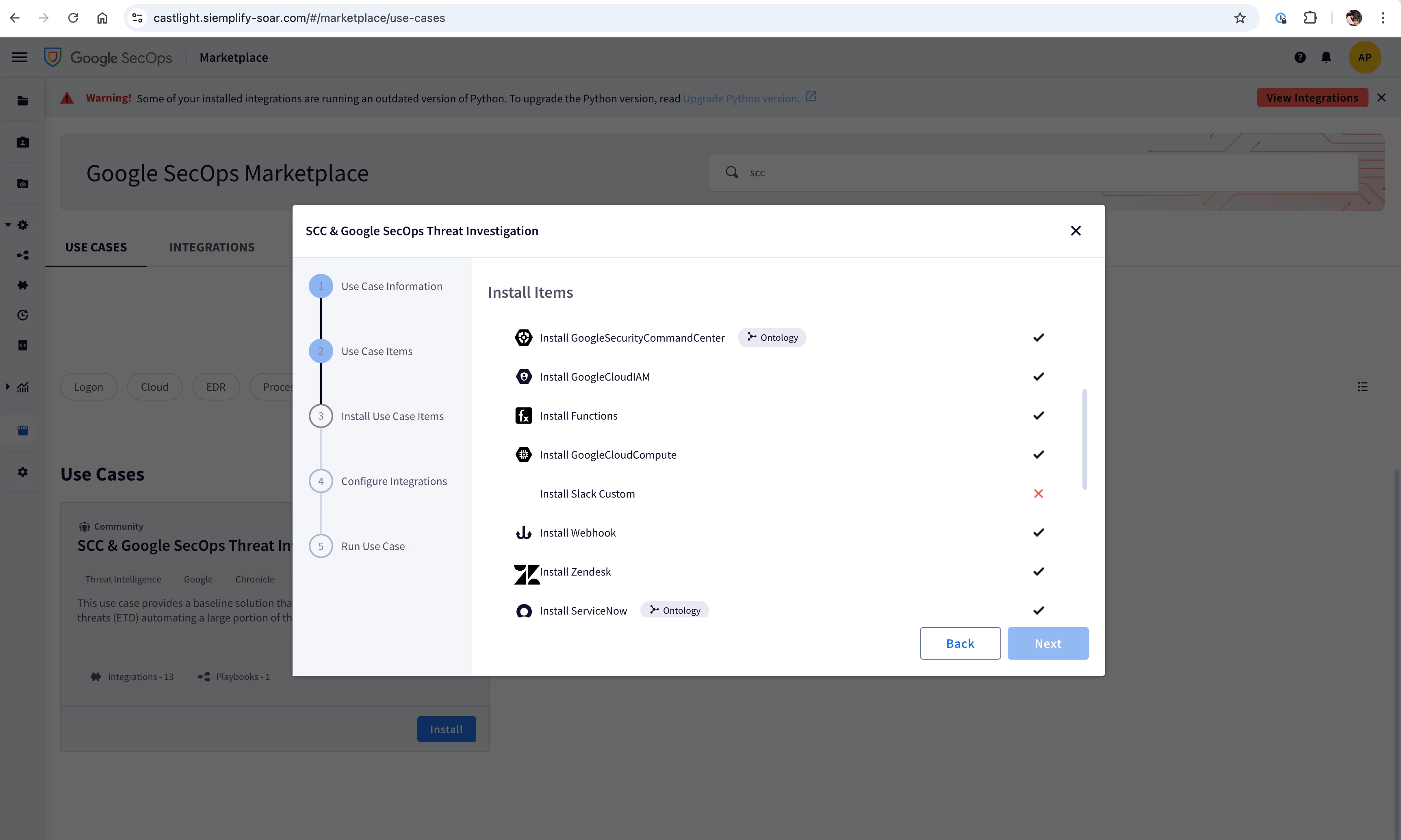This screenshot has height=840, width=1401.
Task: Open integrations puzzle piece sidebar icon
Action: [x=23, y=285]
